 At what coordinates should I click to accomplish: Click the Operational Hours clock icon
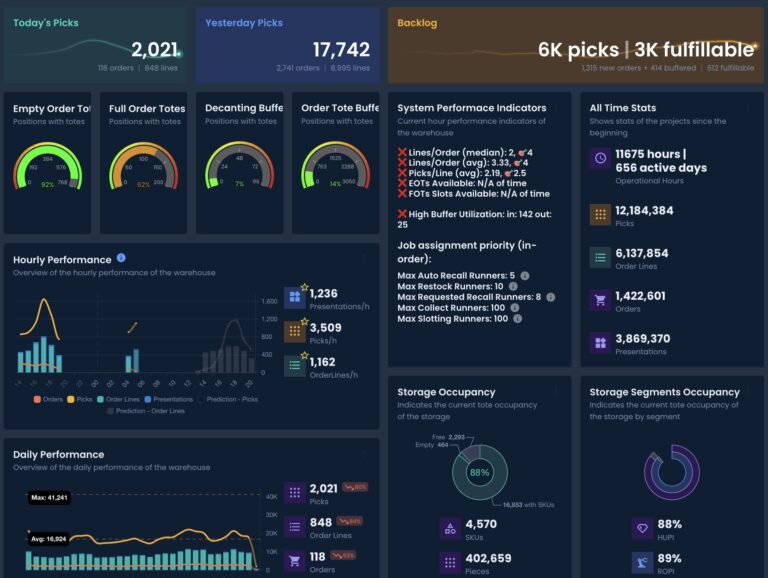pyautogui.click(x=599, y=159)
